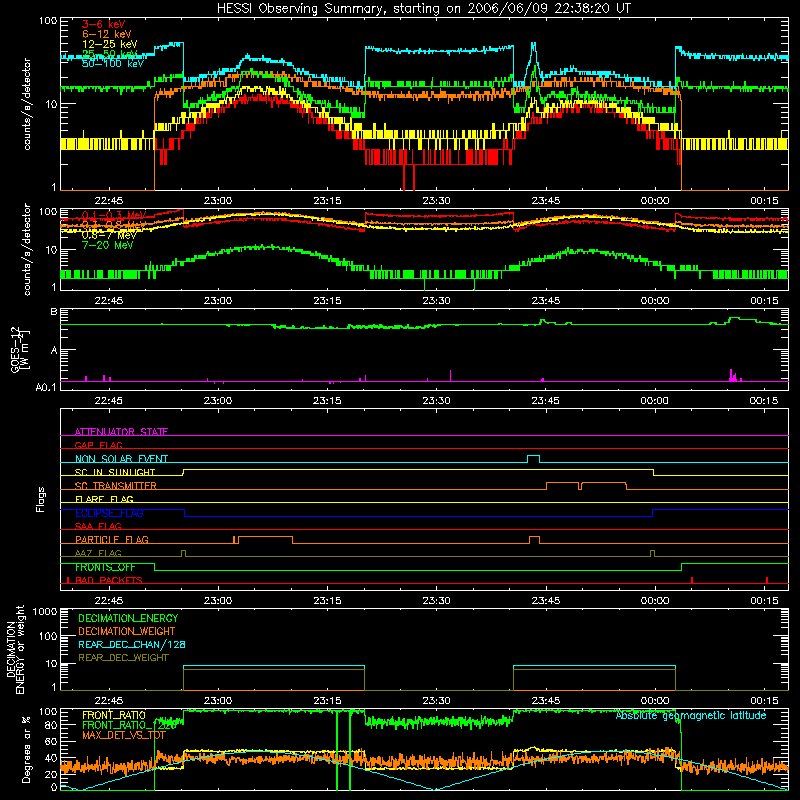Select the red 3-6 keV legend label
The image size is (800, 800).
point(104,24)
